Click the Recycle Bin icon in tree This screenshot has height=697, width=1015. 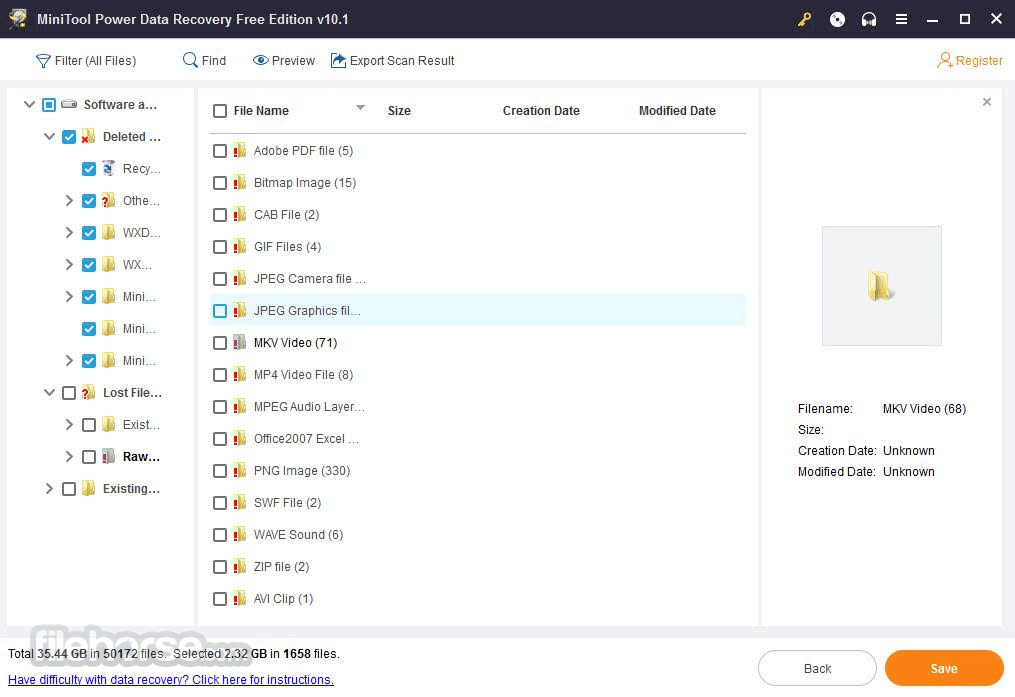coord(108,168)
